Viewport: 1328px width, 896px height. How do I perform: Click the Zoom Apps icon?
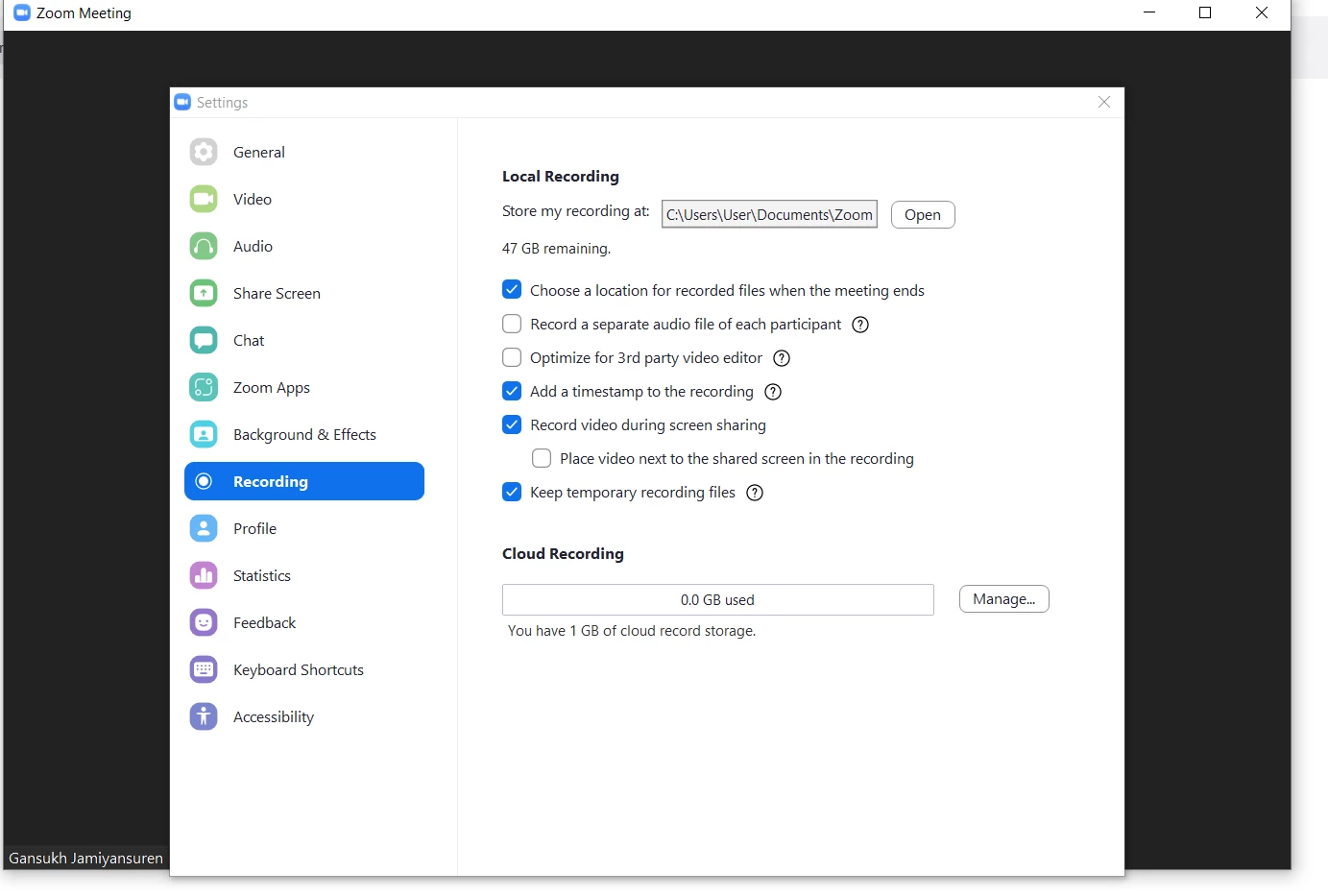204,387
